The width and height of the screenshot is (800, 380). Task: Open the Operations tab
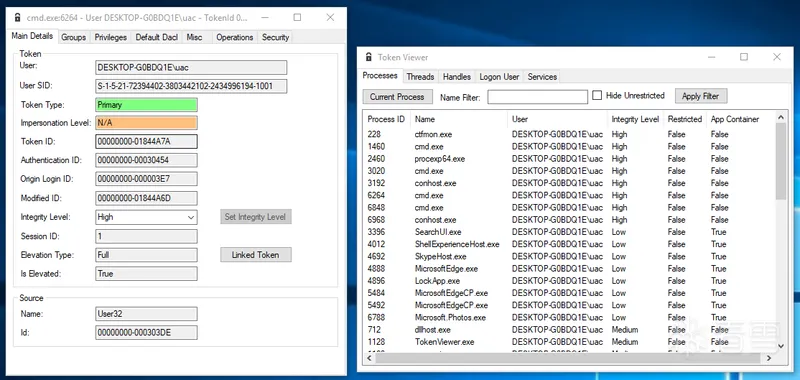coord(235,37)
